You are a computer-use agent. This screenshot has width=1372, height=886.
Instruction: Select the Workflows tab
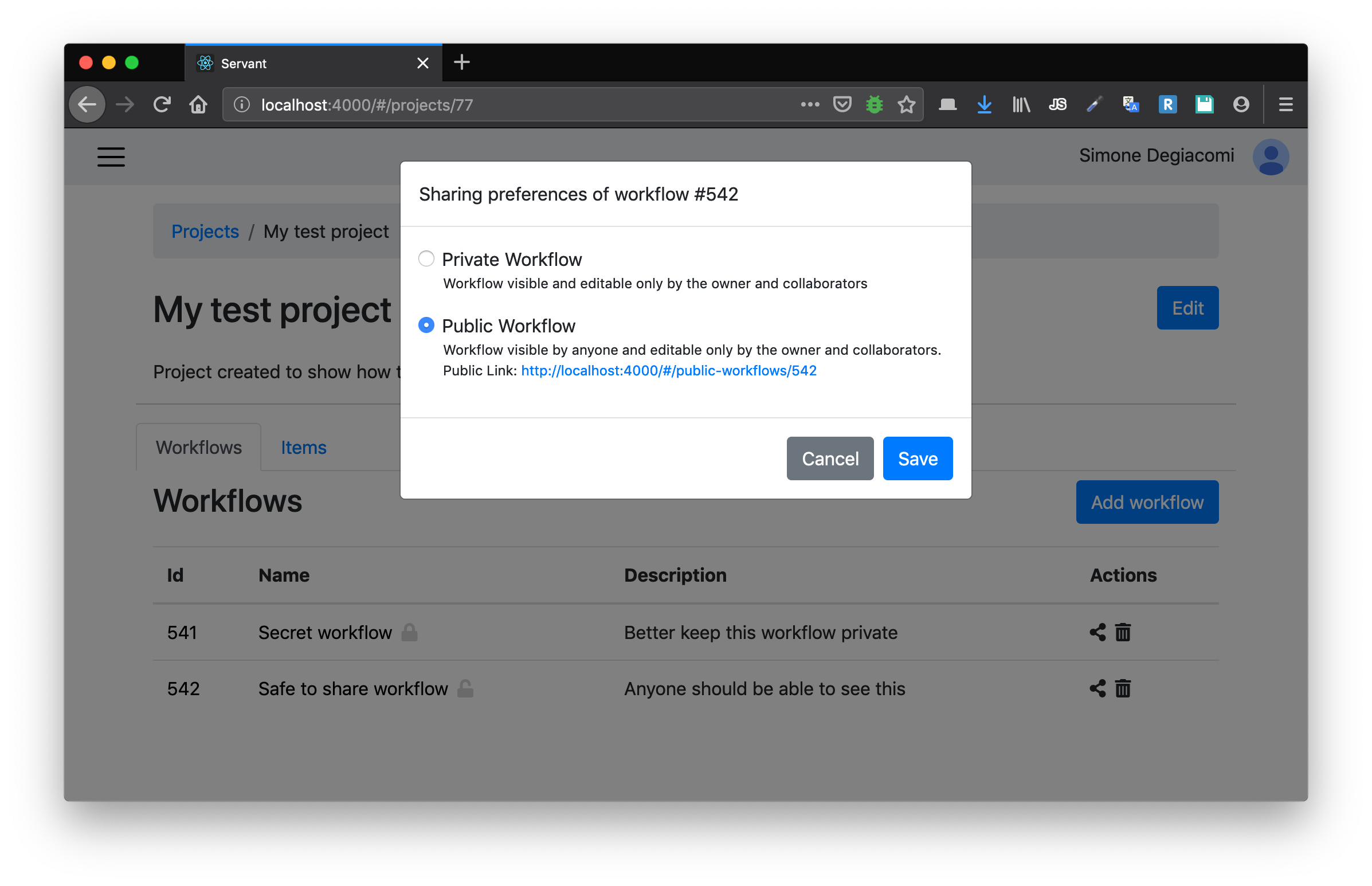(198, 448)
